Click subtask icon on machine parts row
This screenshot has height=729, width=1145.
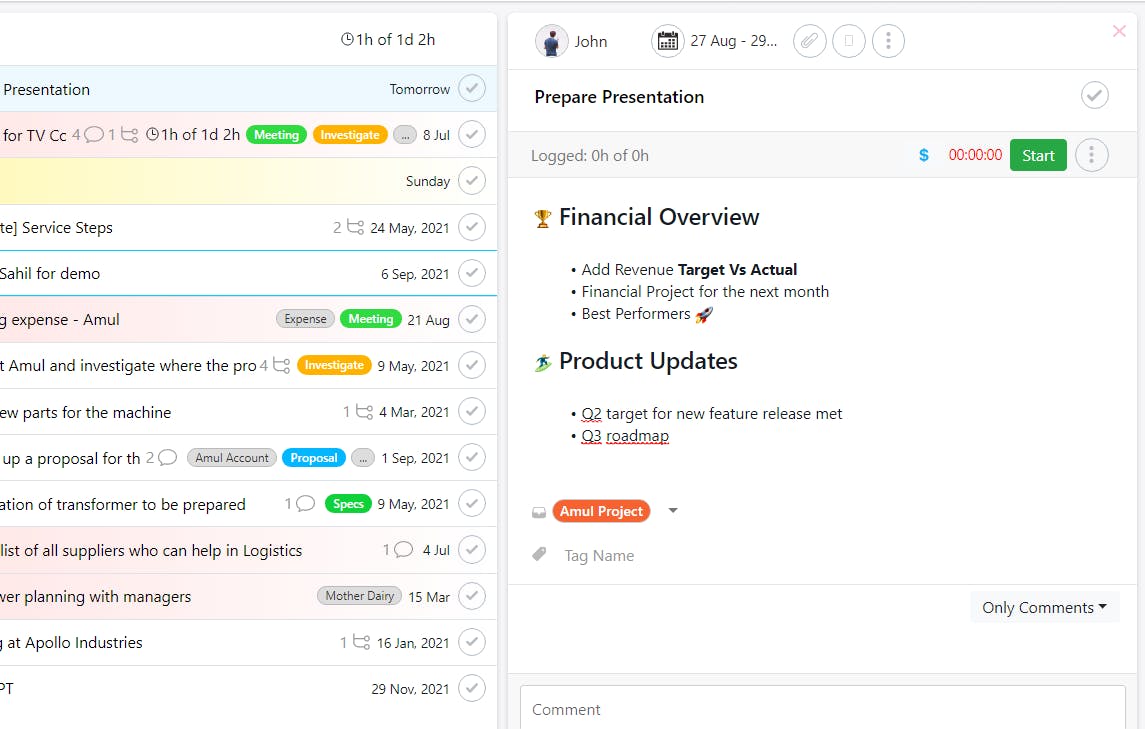(x=364, y=412)
